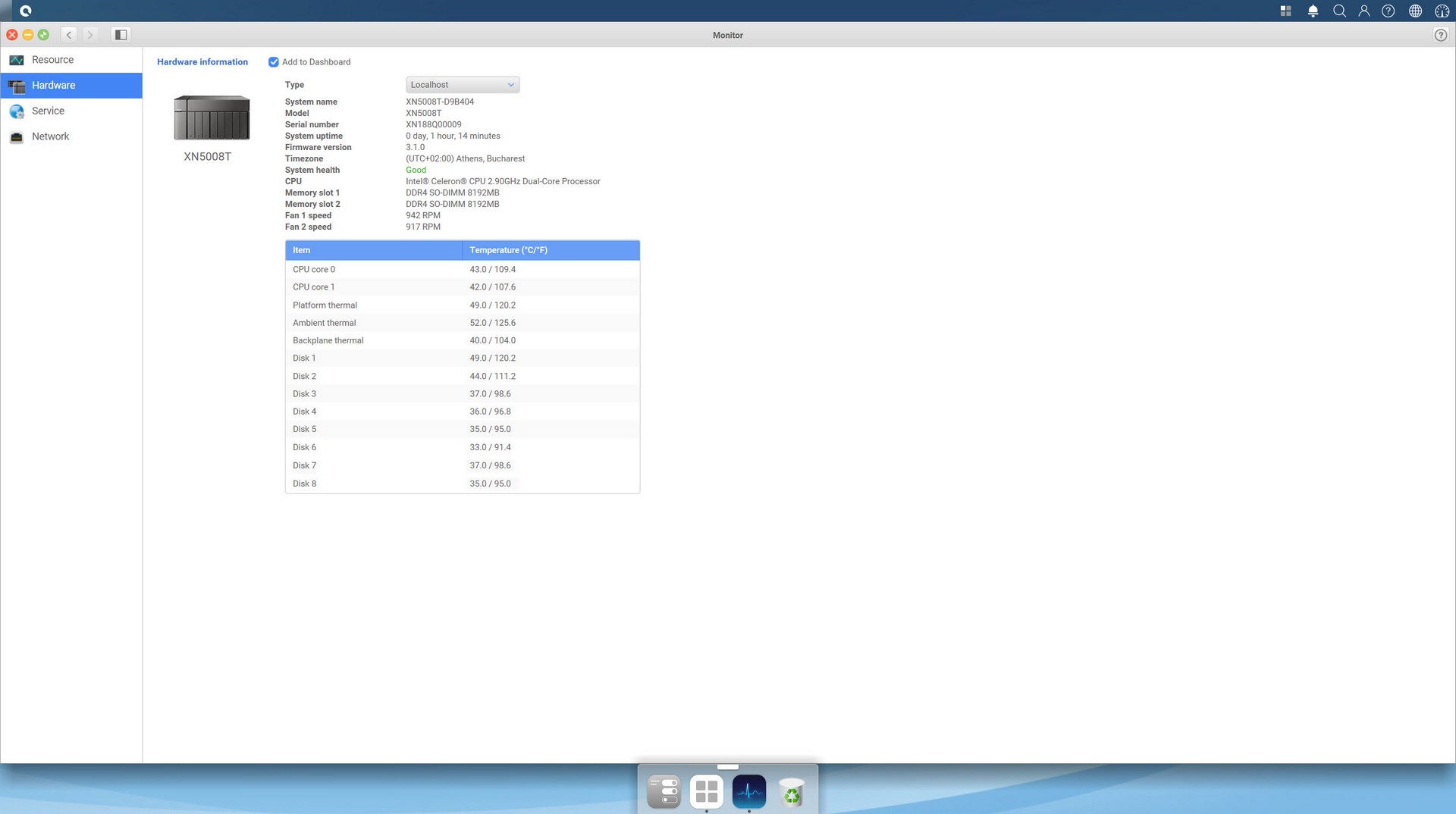The image size is (1456, 814).
Task: Open the app grid dock icon
Action: (x=707, y=792)
